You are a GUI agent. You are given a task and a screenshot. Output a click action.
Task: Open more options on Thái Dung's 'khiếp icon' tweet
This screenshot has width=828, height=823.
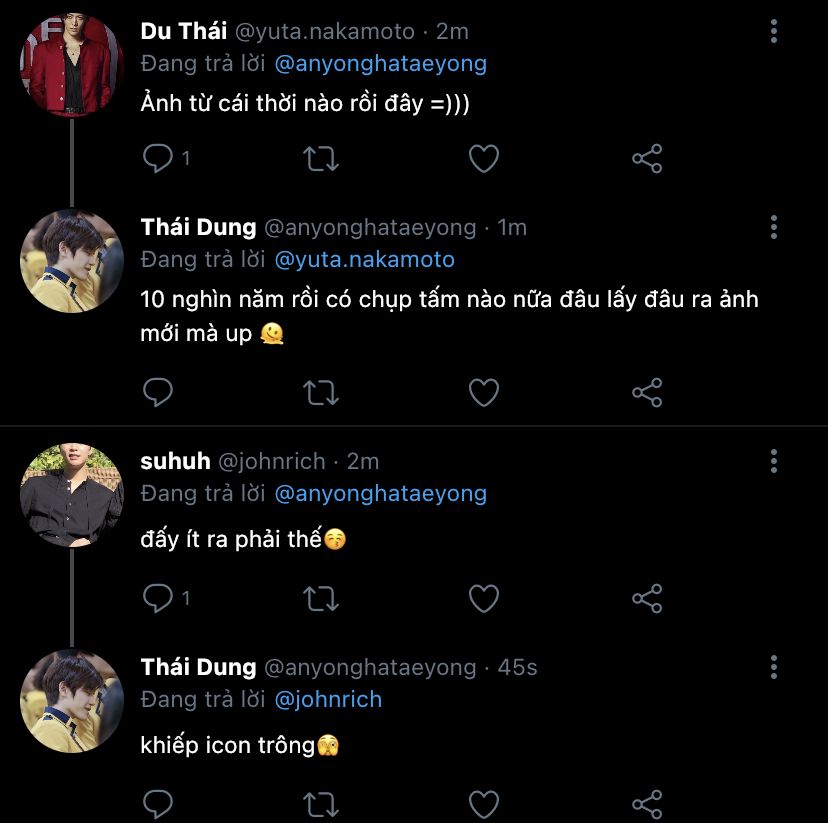pyautogui.click(x=773, y=667)
